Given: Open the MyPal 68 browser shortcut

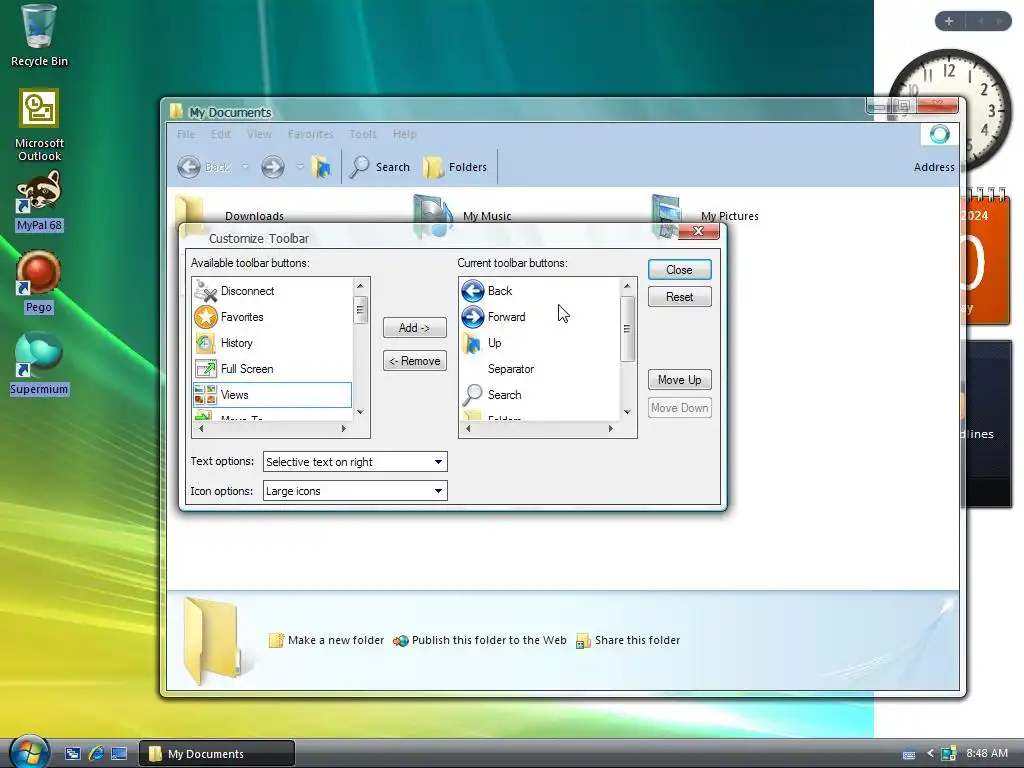Looking at the screenshot, I should (x=39, y=202).
